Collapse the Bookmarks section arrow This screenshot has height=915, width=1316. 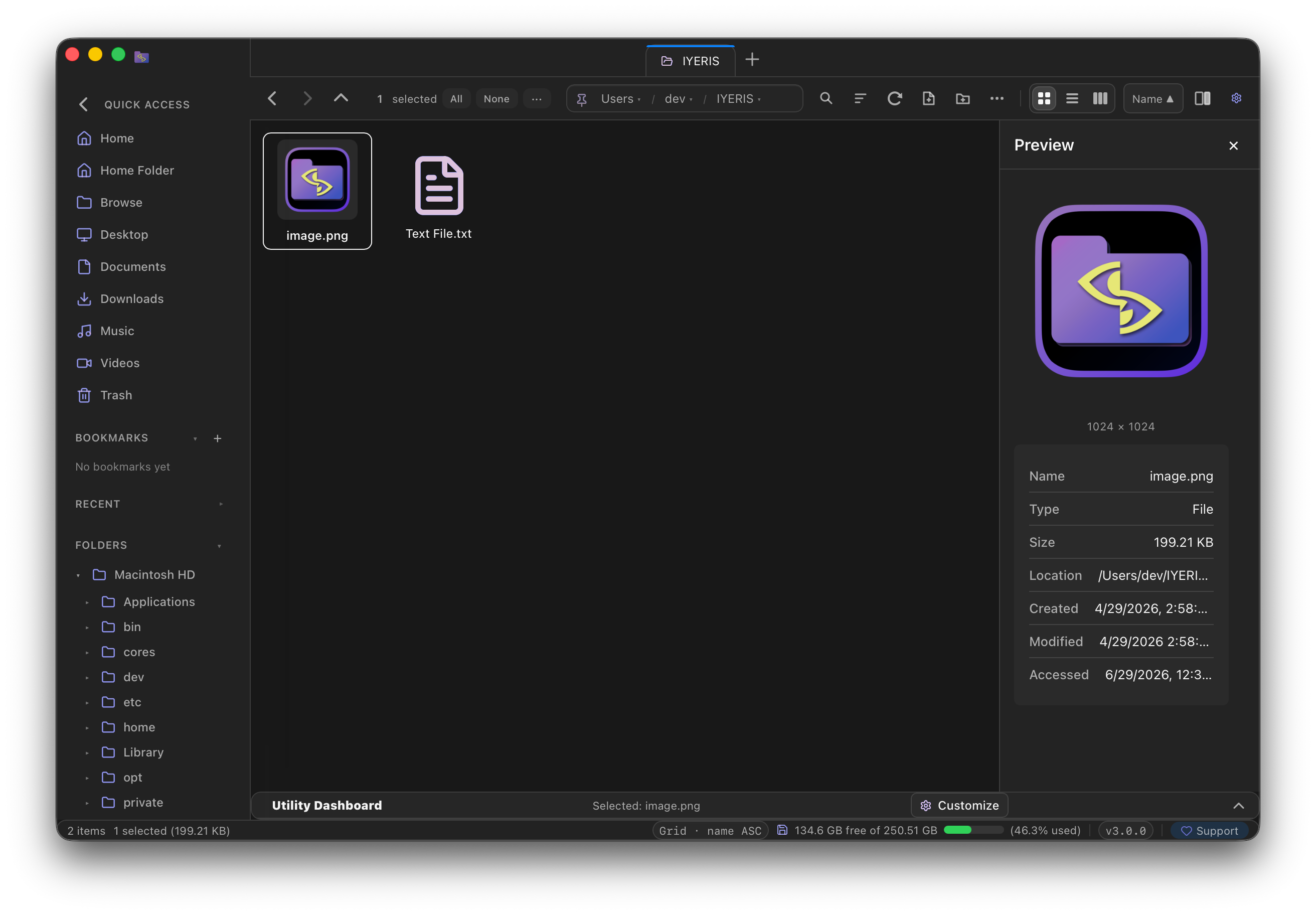tap(196, 438)
